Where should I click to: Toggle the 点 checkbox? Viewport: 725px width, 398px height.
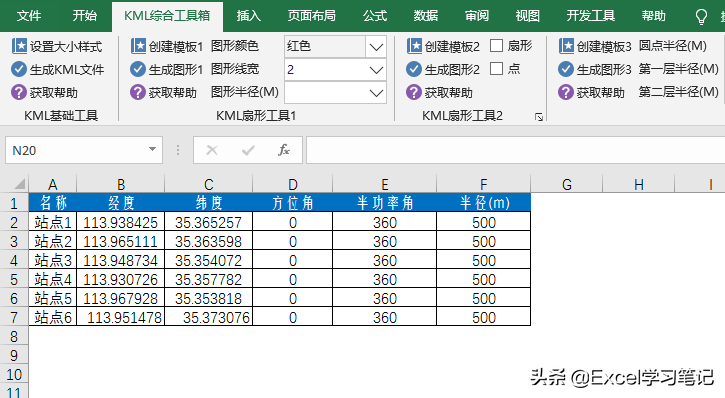point(496,69)
